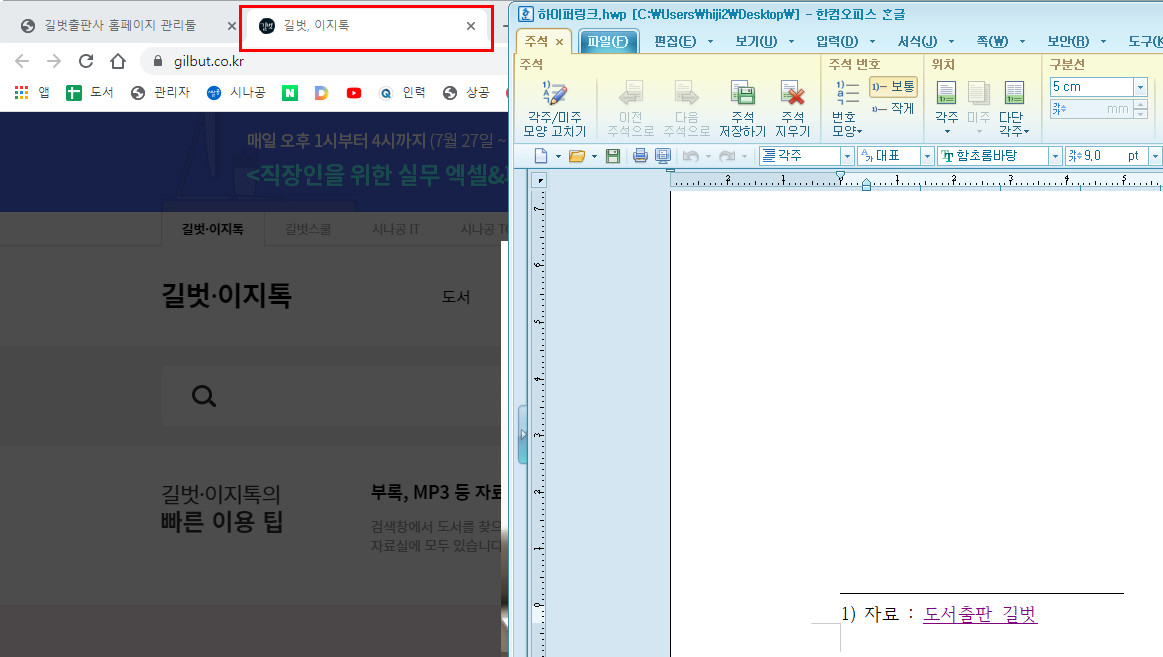Open the 입력(D) menu
This screenshot has width=1163, height=657.
(837, 42)
